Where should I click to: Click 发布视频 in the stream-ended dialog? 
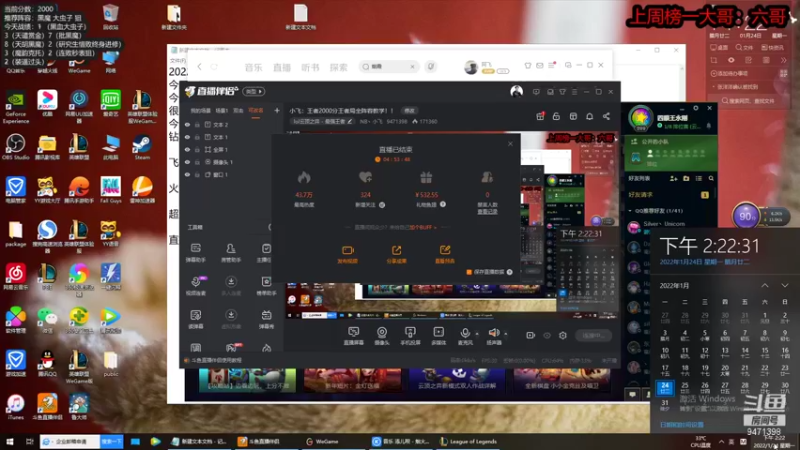click(x=347, y=254)
